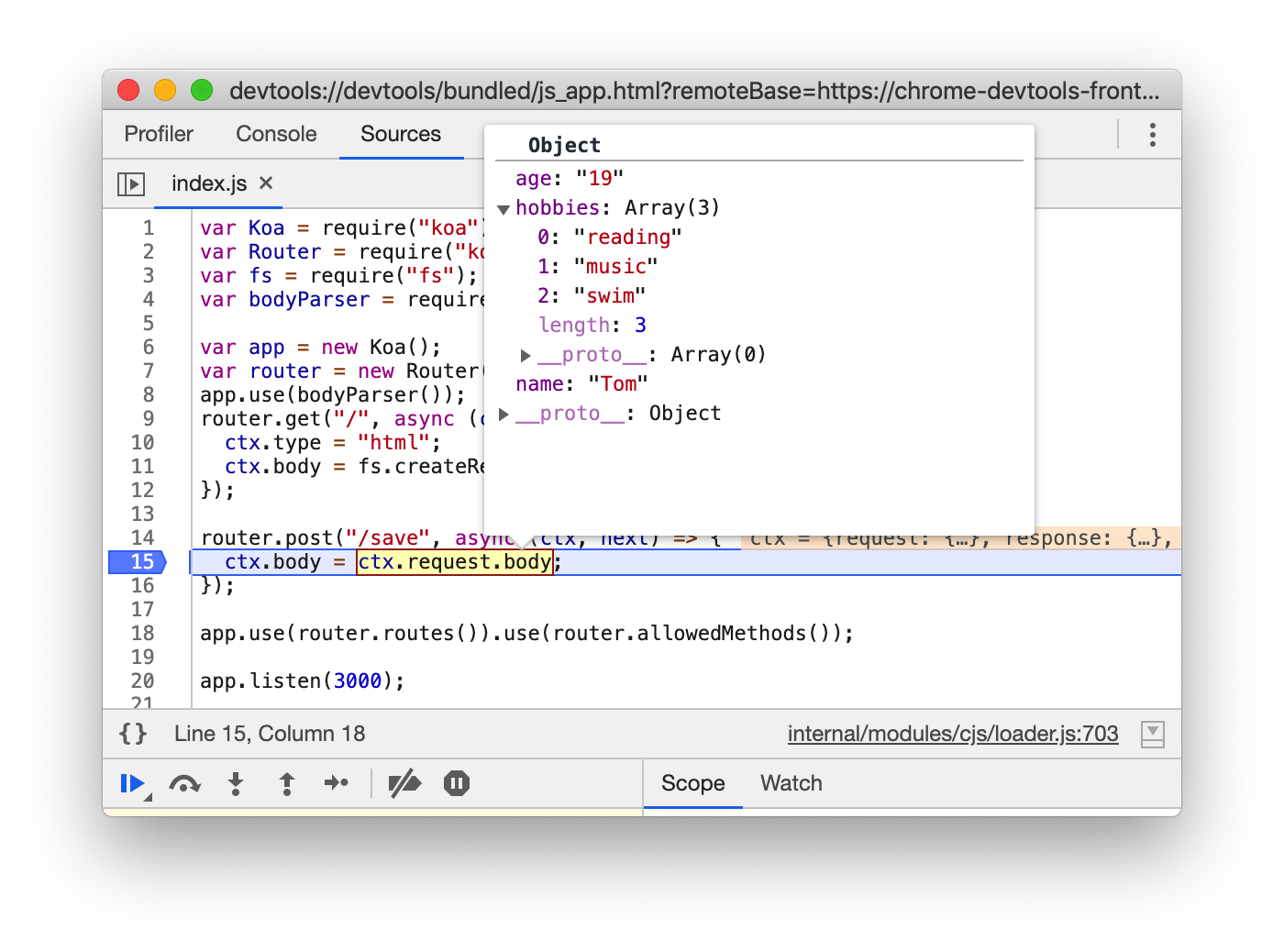Screen dimensions: 1284x952
Task: Select the Sources tab
Action: [x=401, y=134]
